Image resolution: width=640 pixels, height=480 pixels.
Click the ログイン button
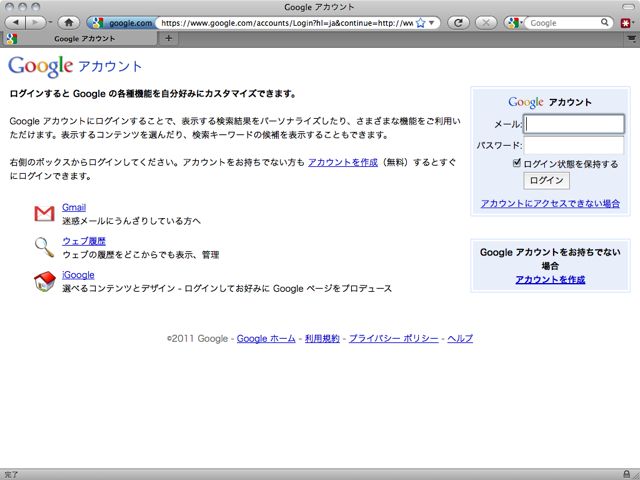point(546,180)
